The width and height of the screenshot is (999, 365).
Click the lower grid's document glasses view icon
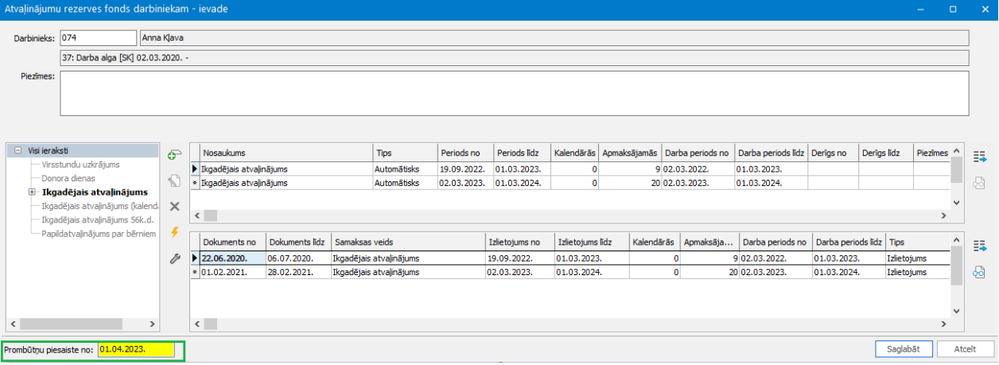[x=979, y=273]
